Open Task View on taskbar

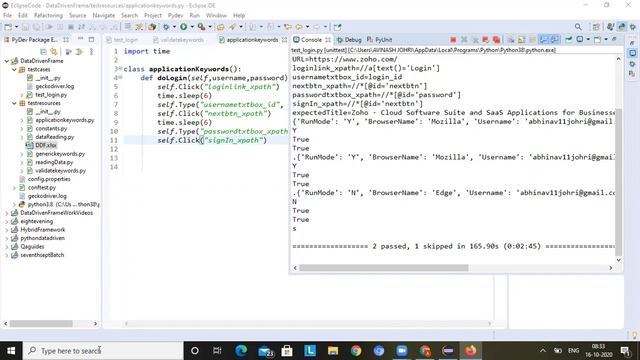(x=217, y=351)
